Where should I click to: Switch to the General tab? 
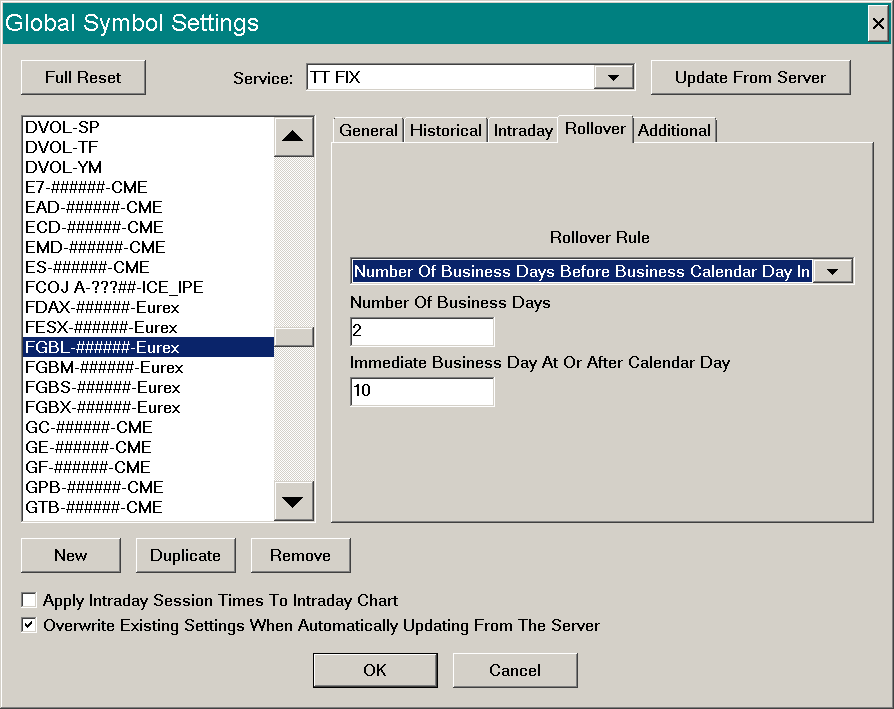tap(368, 131)
